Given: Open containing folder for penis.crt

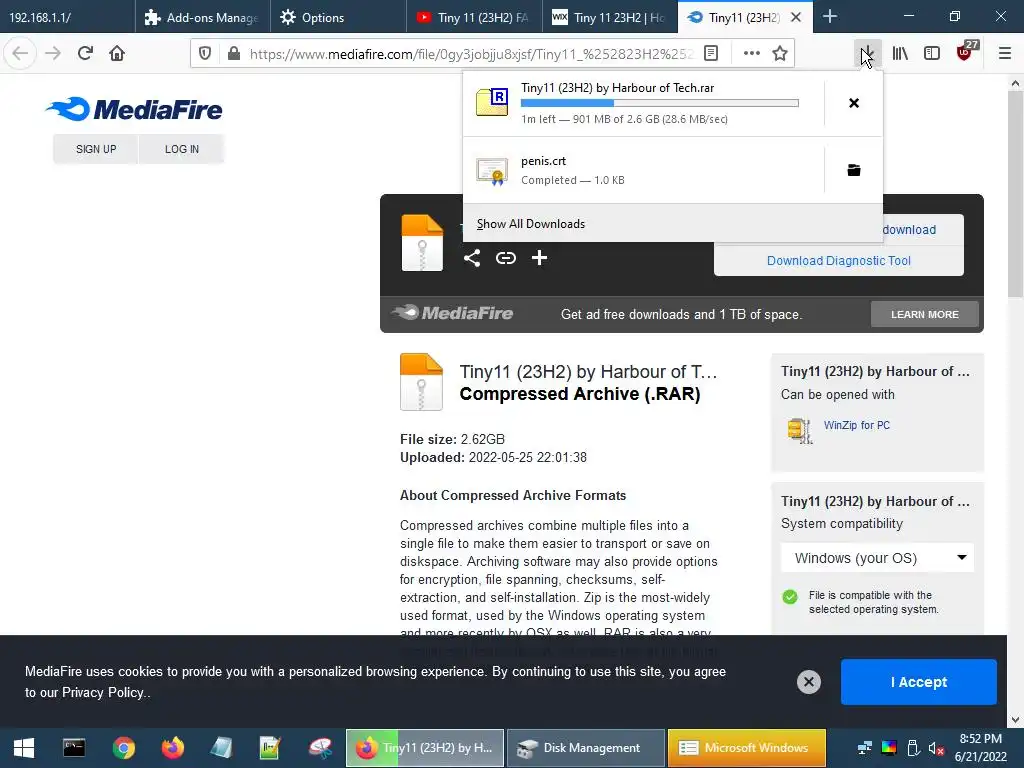Looking at the screenshot, I should click(854, 170).
